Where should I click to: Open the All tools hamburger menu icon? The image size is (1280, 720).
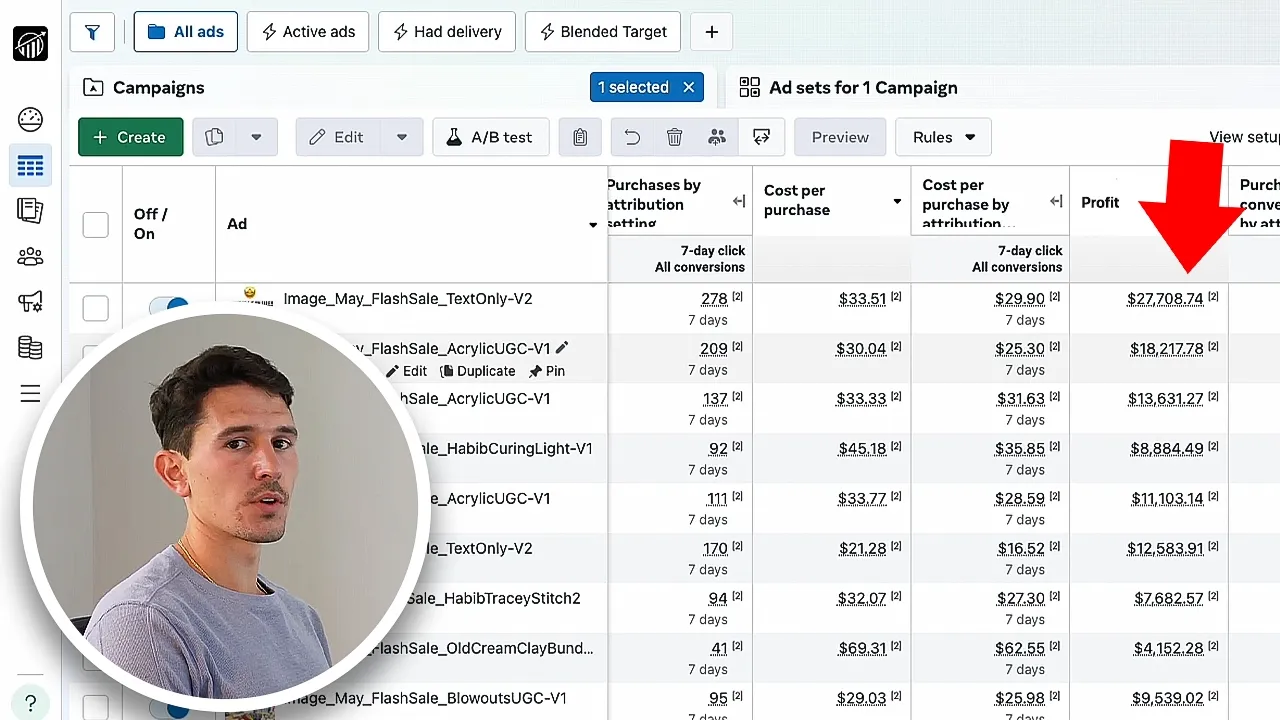click(x=30, y=393)
